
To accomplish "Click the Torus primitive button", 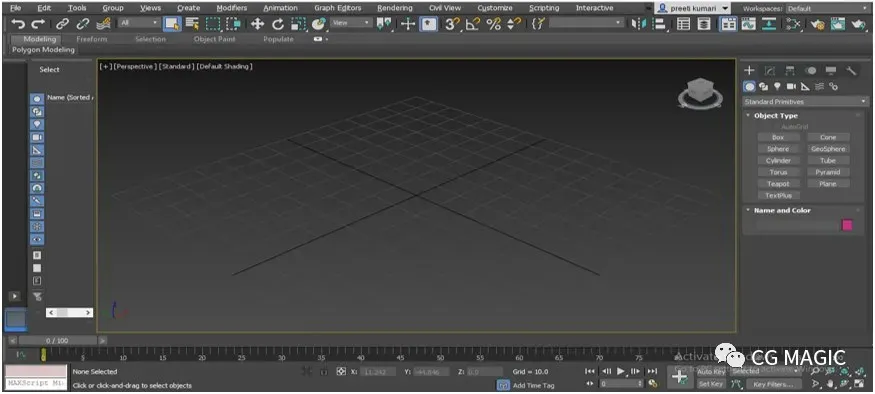I will click(778, 172).
